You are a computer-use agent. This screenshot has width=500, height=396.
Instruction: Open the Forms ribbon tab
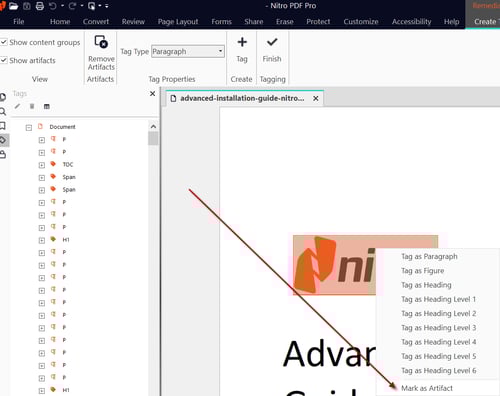pyautogui.click(x=221, y=22)
